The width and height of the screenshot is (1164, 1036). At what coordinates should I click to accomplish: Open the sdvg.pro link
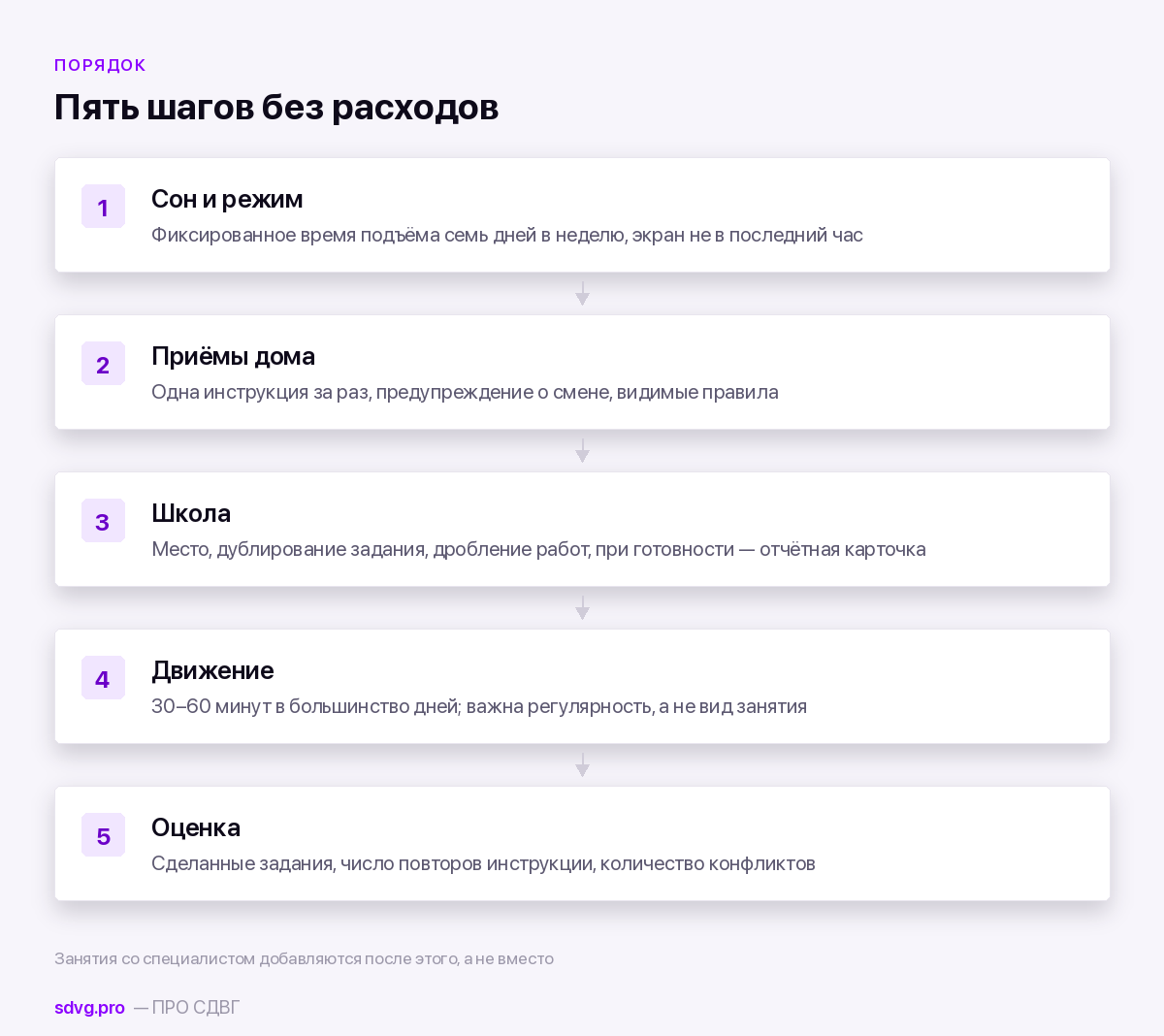coord(89,1007)
